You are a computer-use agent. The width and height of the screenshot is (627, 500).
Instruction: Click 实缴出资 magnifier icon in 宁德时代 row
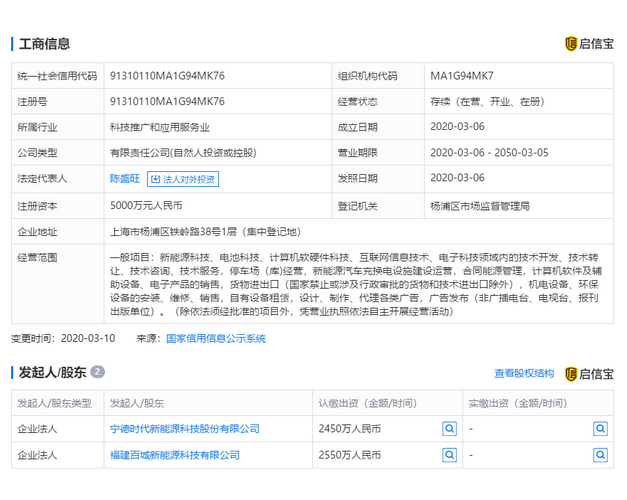600,428
